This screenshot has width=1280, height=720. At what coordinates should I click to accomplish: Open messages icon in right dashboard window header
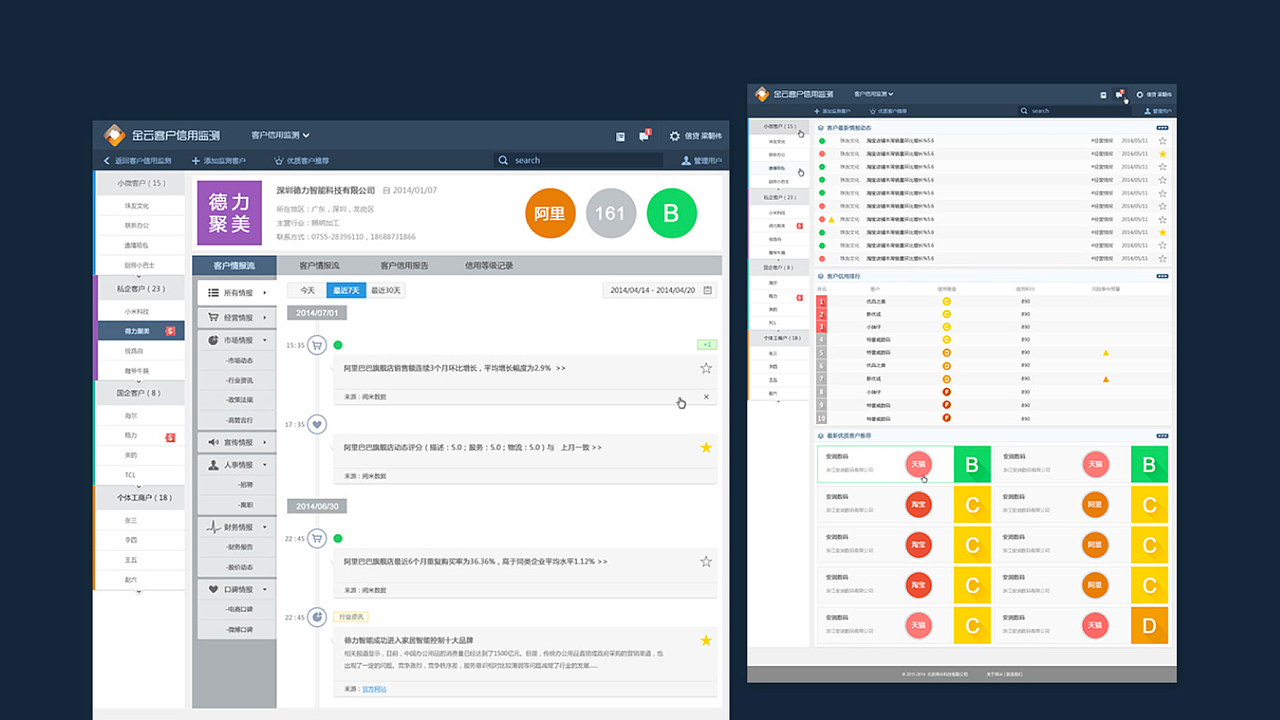1120,95
